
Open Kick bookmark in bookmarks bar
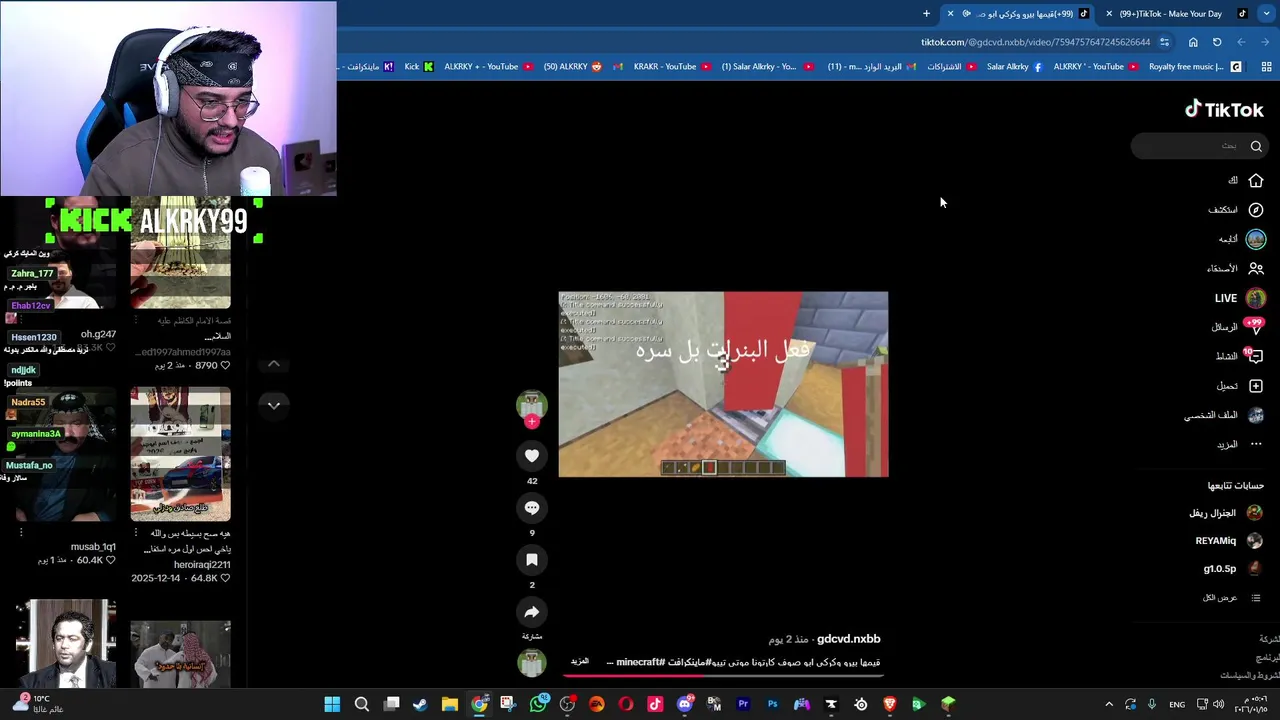pyautogui.click(x=418, y=67)
